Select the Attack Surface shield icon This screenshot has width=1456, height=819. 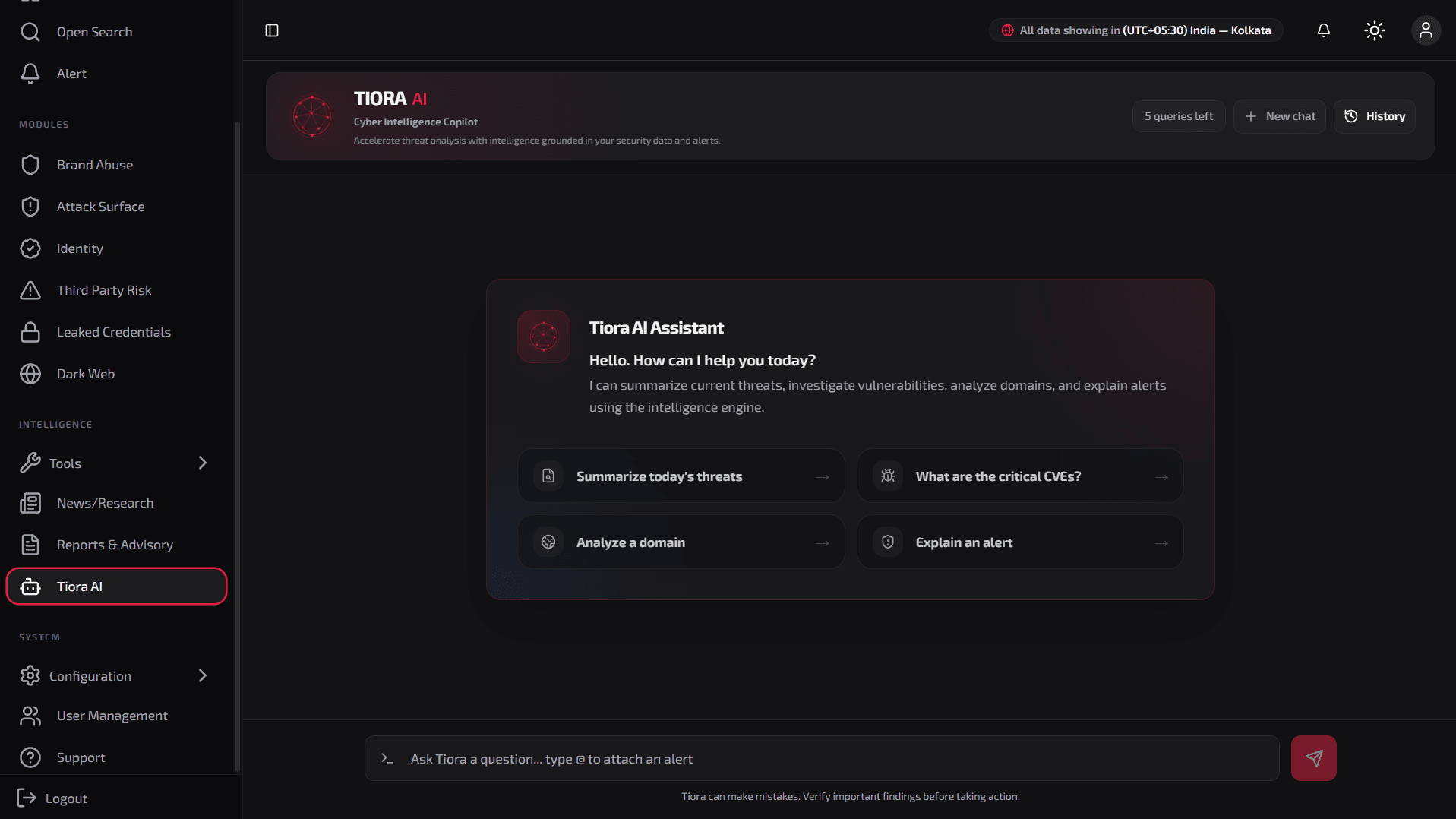click(30, 207)
